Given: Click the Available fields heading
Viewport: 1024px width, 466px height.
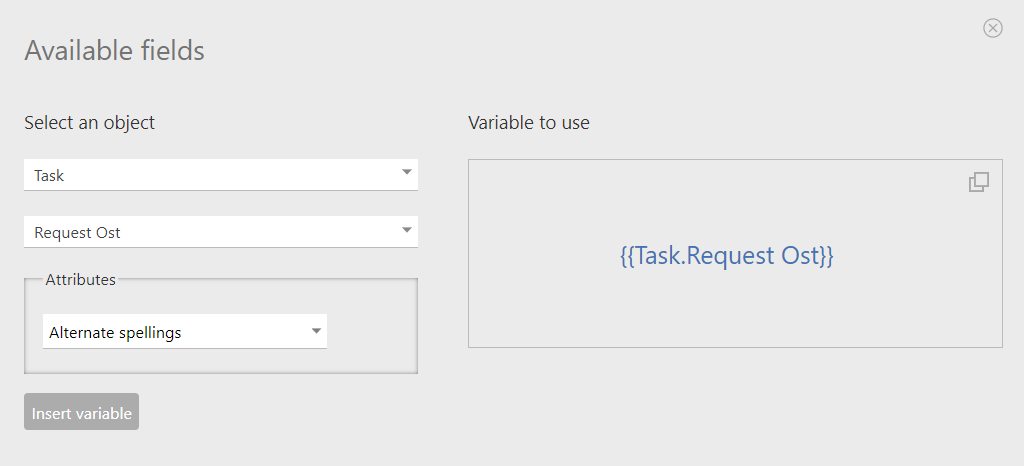Looking at the screenshot, I should (x=114, y=50).
